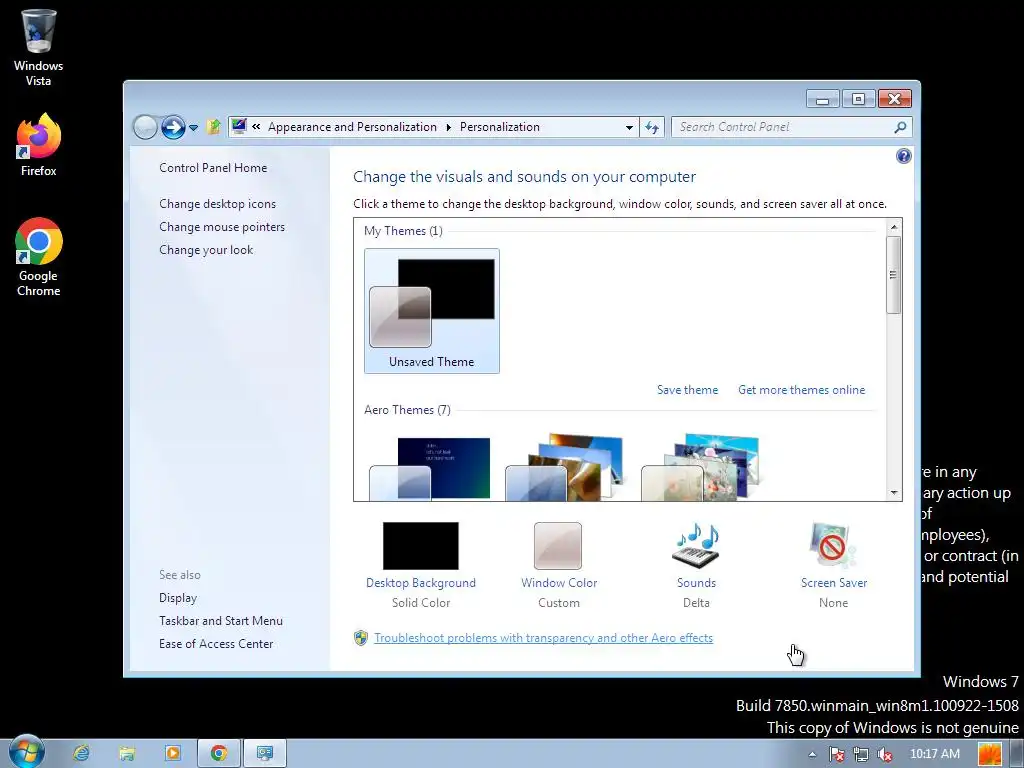The height and width of the screenshot is (768, 1024).
Task: Click the theme list scroll up arrow
Action: coord(894,227)
